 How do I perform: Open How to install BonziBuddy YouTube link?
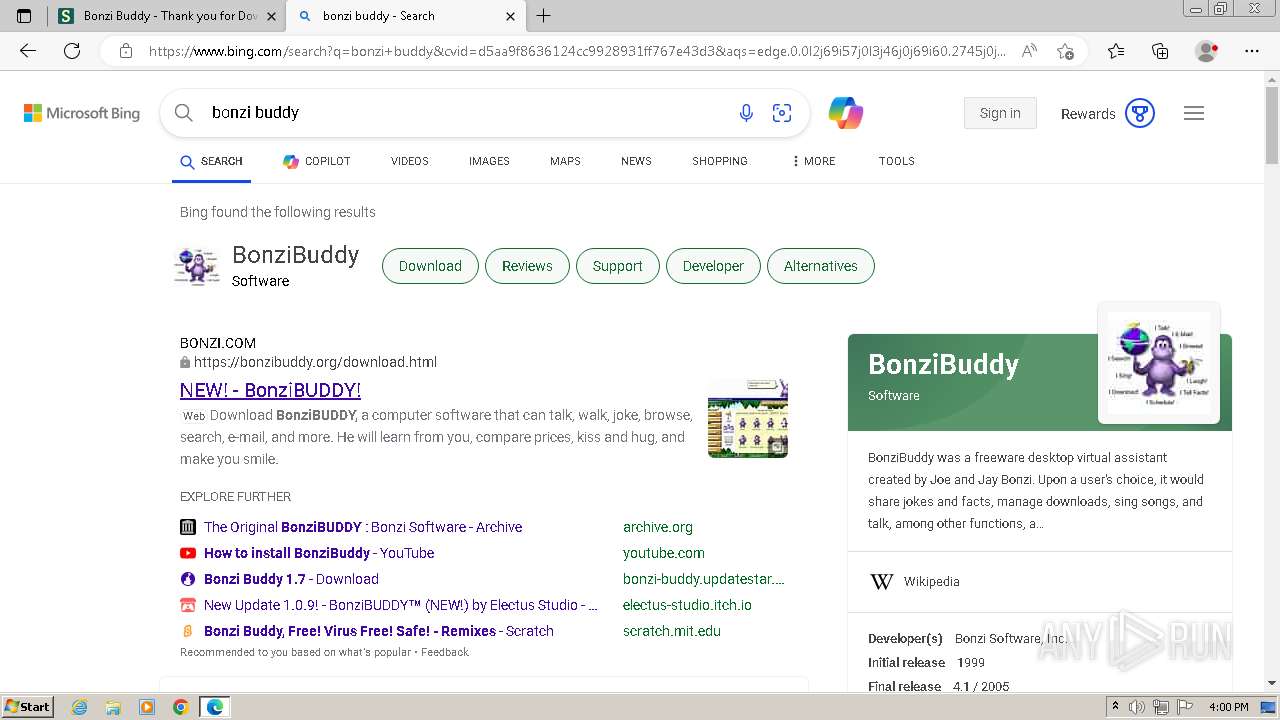(x=319, y=553)
